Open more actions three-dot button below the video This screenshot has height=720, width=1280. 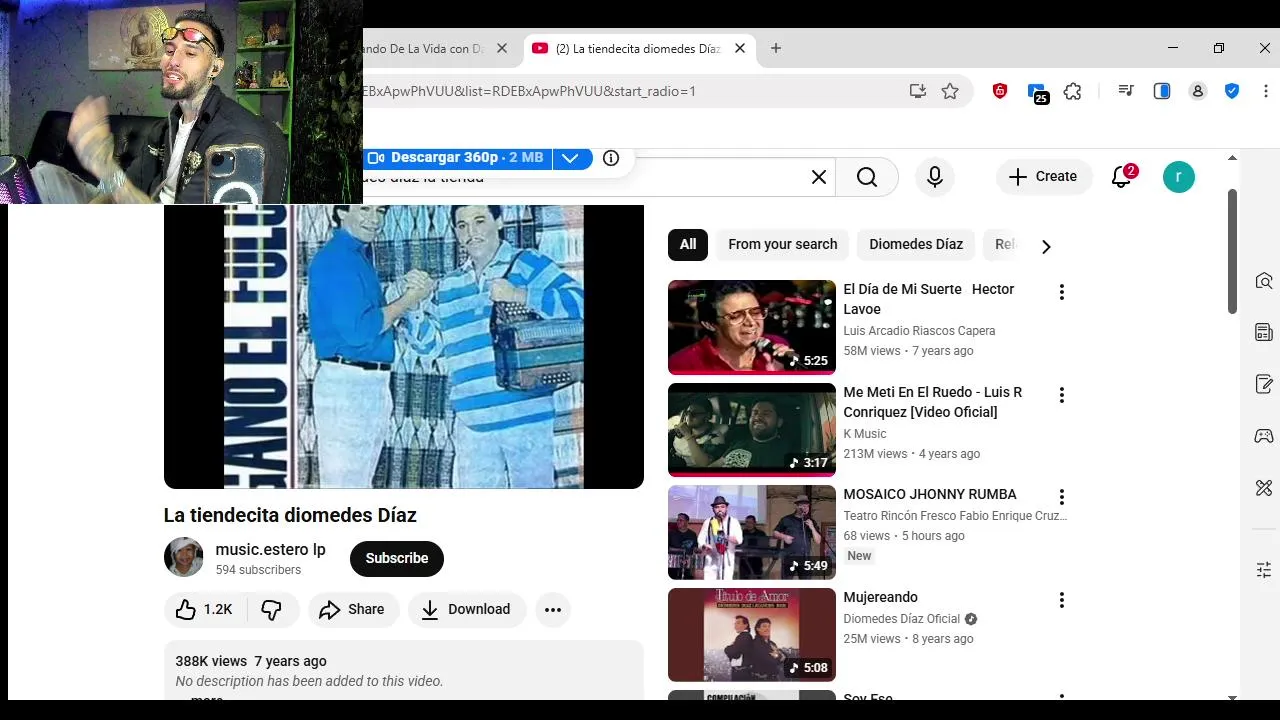[x=553, y=610]
